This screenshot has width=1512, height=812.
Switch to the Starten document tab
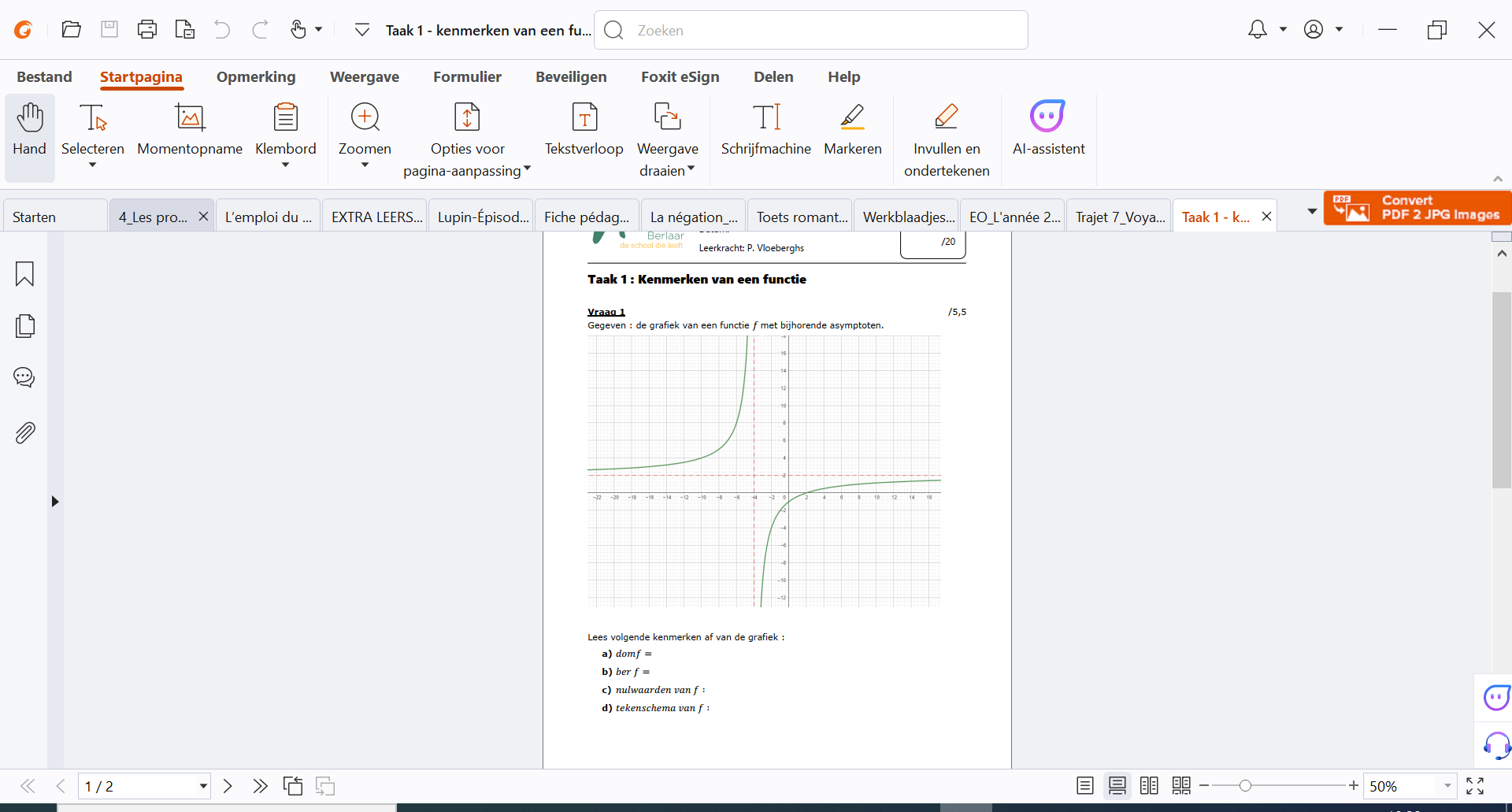pyautogui.click(x=55, y=217)
